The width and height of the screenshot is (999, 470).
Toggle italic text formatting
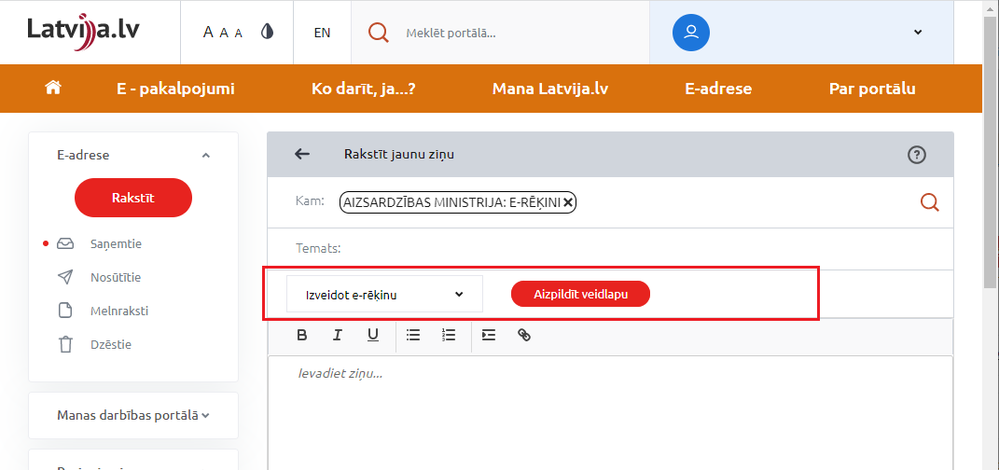click(x=338, y=335)
